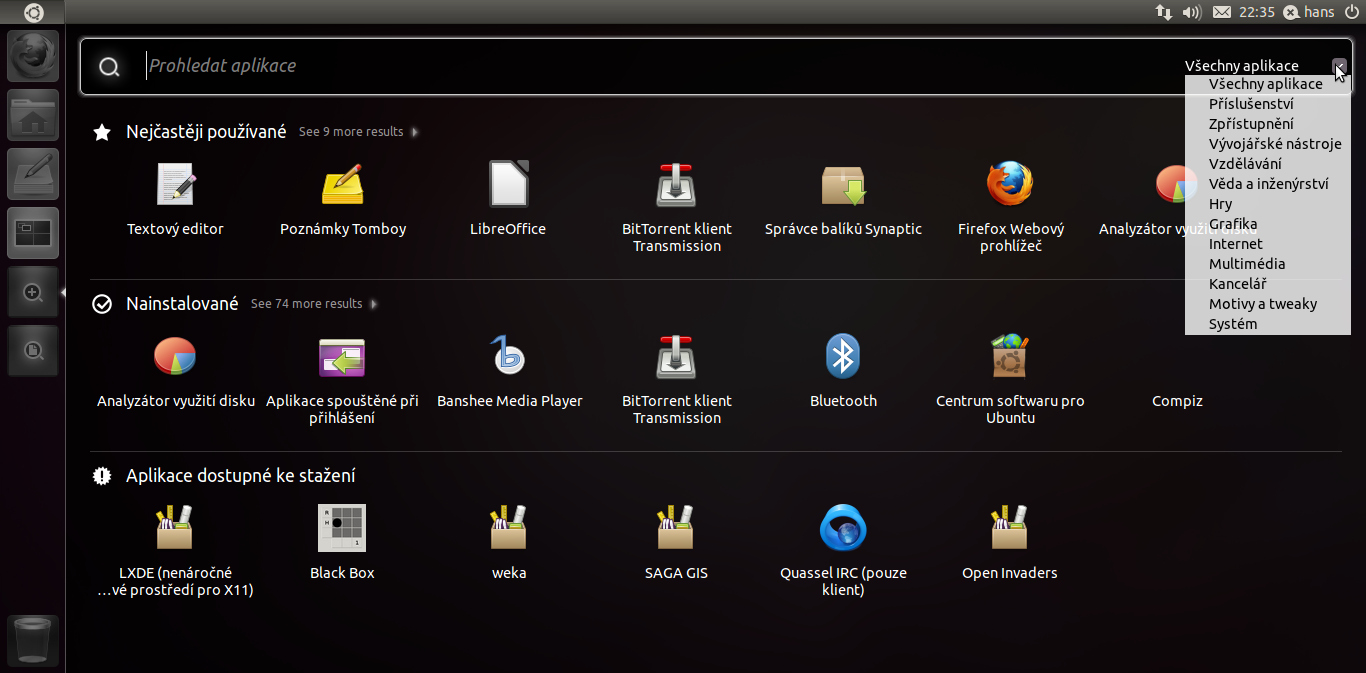Image resolution: width=1366 pixels, height=673 pixels.
Task: Choose Všechny aplikace in the category list
Action: point(1265,84)
